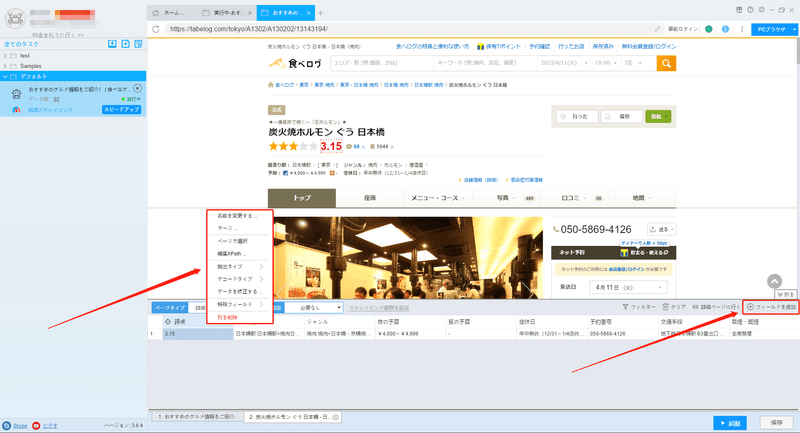Image resolution: width=800 pixels, height=433 pixels.
Task: Open the 2名 party size dropdown
Action: point(634,63)
